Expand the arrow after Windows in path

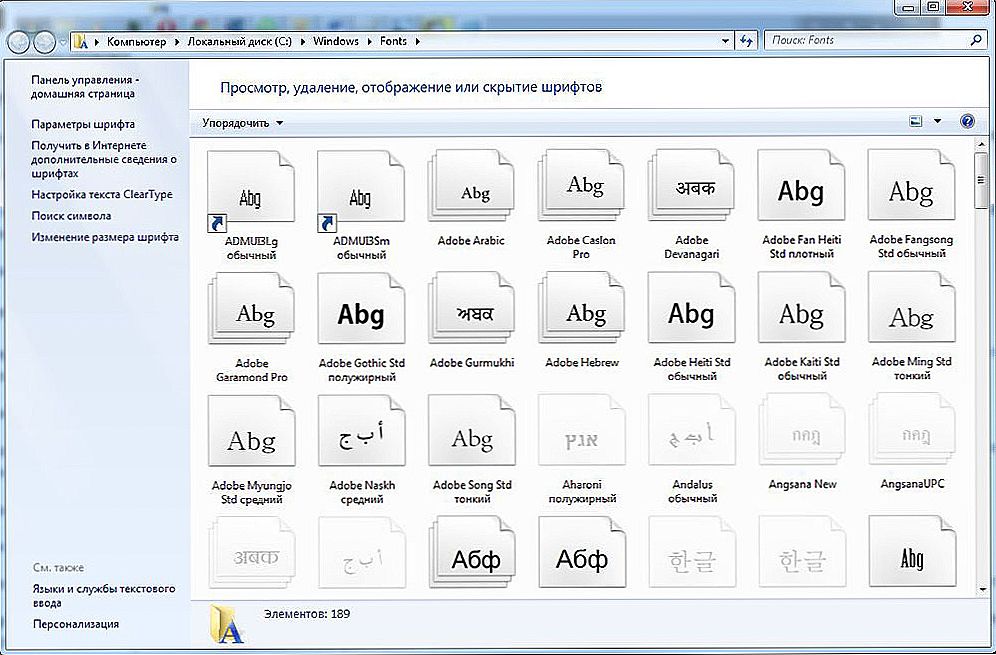coord(370,41)
